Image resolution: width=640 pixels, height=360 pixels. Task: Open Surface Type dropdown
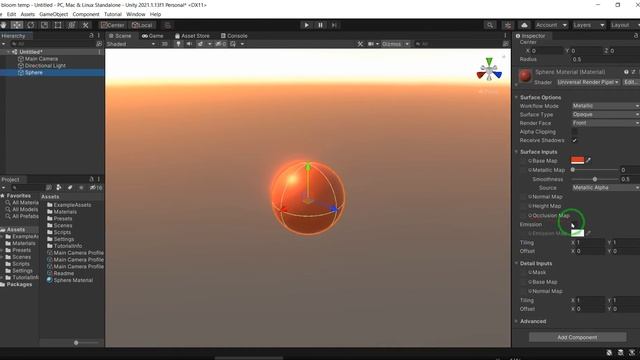click(605, 115)
